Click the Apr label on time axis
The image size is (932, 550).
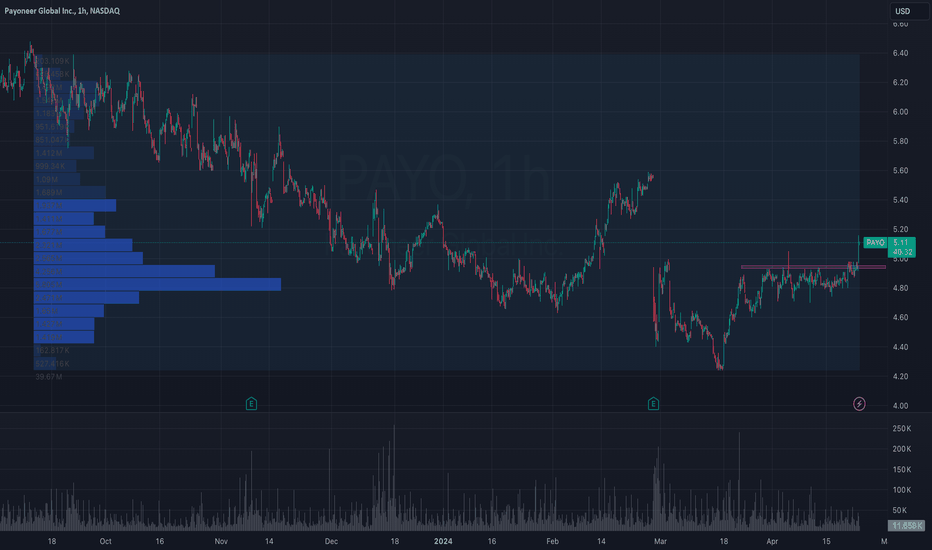[772, 541]
